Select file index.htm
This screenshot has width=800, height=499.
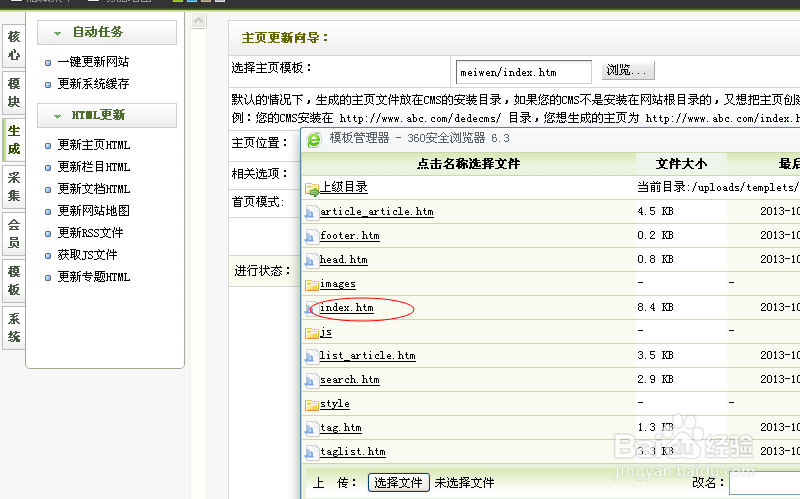pyautogui.click(x=346, y=308)
